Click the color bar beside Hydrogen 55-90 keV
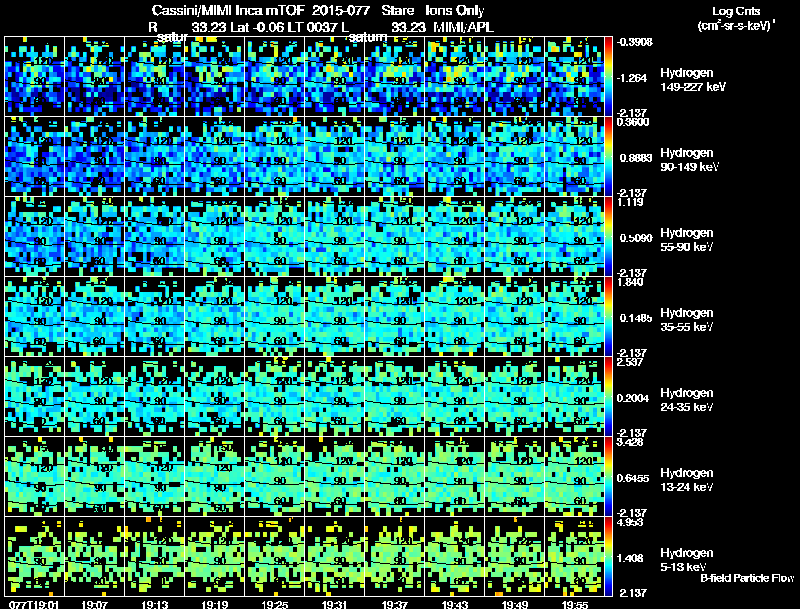Viewport: 800px width, 609px height. pos(608,236)
